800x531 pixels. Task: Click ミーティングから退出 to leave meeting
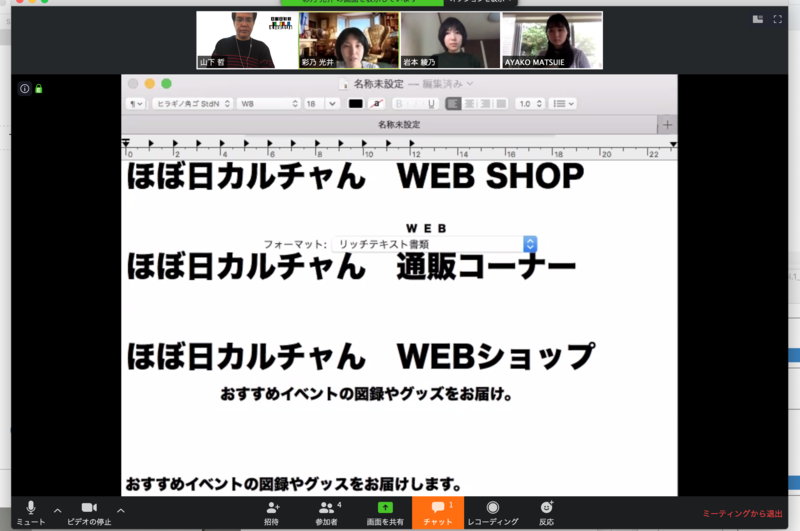(x=742, y=513)
